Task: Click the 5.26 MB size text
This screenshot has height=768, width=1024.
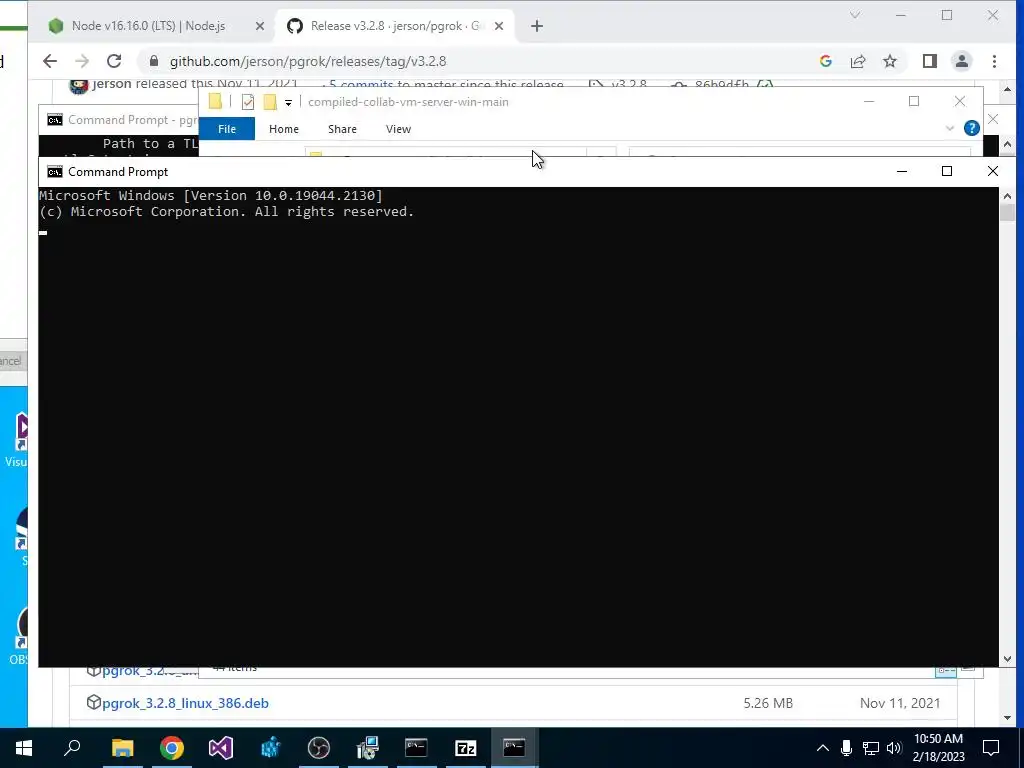Action: 768,703
